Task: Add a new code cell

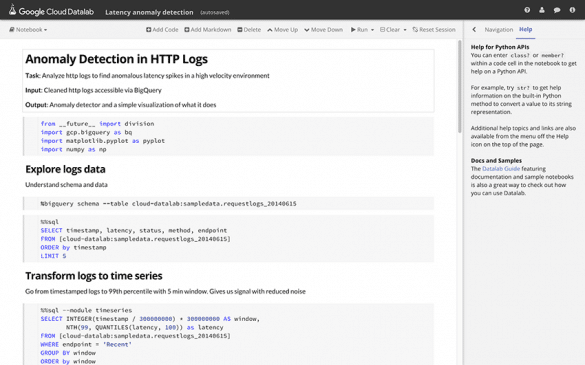Action: (x=162, y=29)
